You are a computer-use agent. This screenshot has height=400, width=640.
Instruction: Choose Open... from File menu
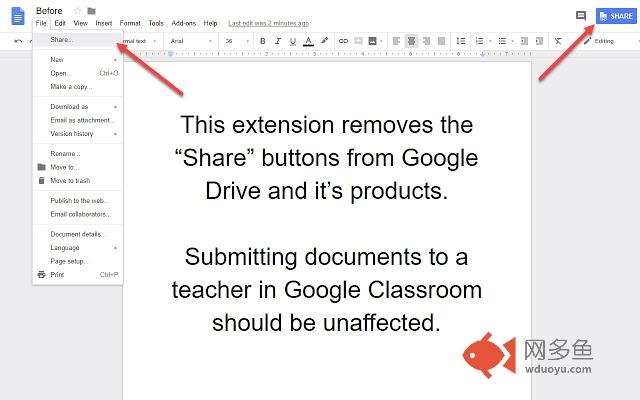coord(78,73)
